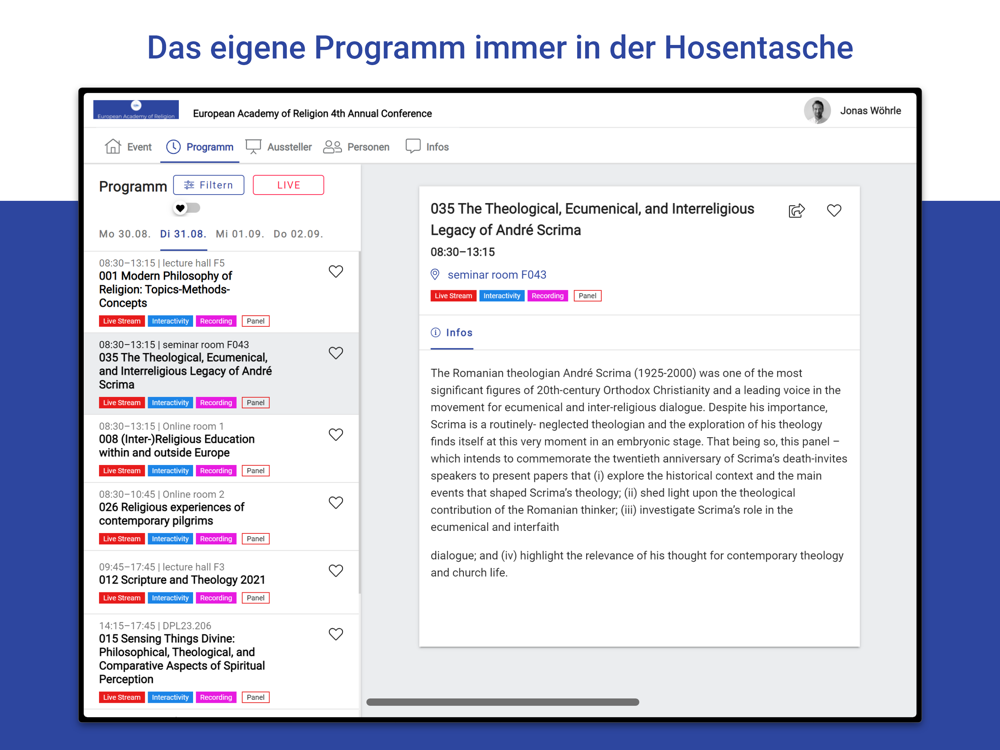Open the Aussteller tab
Viewport: 1000px width, 750px height.
pyautogui.click(x=279, y=147)
